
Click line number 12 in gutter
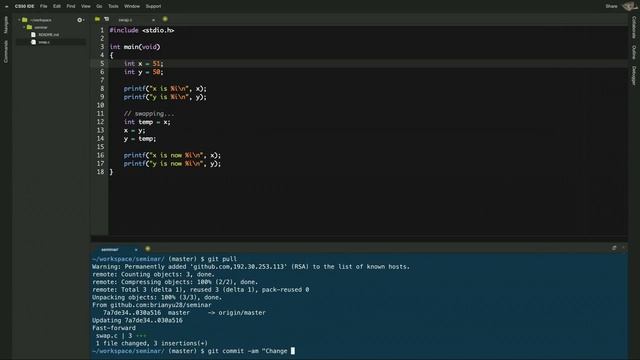(100, 122)
